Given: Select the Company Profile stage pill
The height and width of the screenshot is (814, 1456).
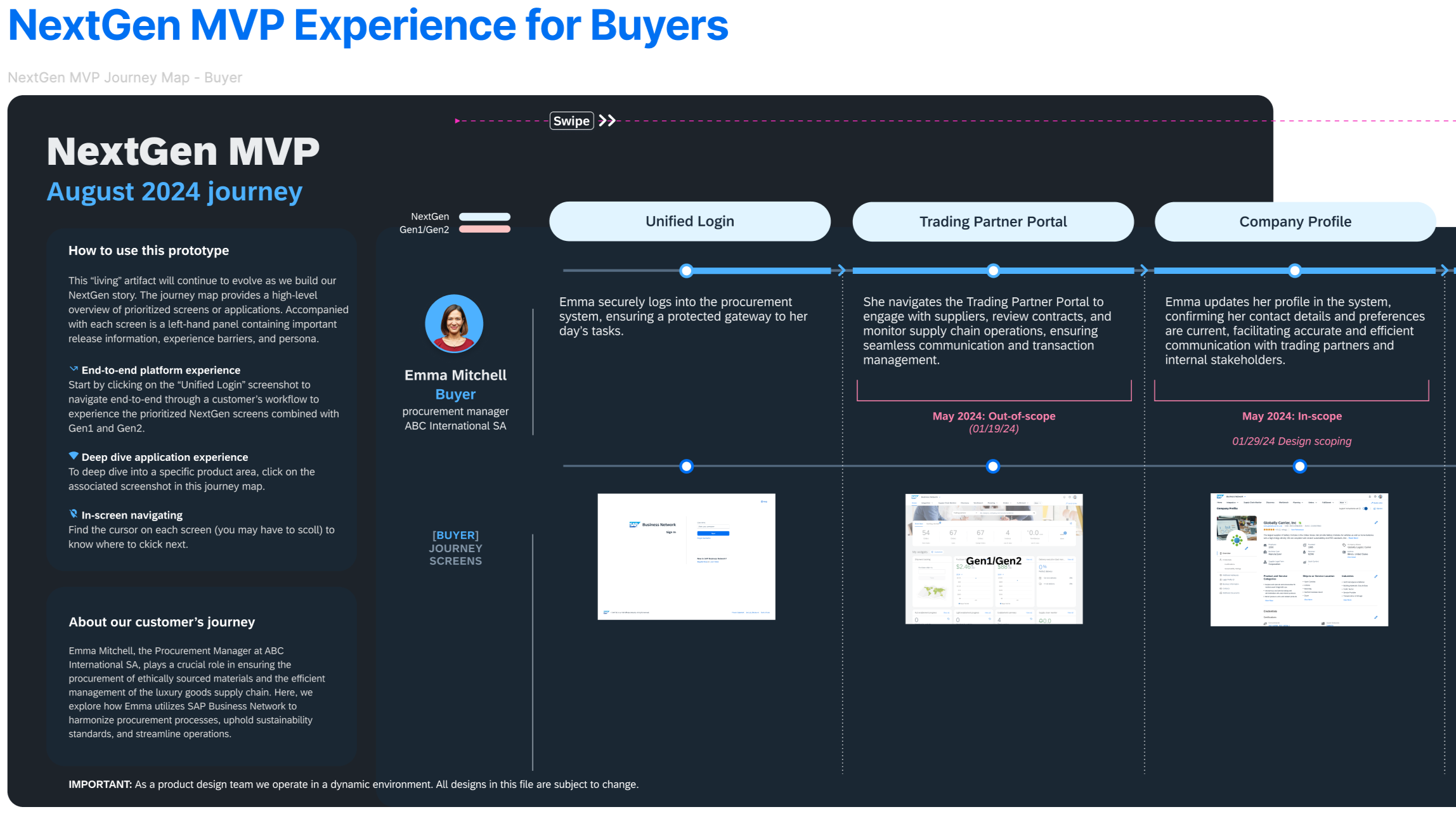Looking at the screenshot, I should [1295, 221].
